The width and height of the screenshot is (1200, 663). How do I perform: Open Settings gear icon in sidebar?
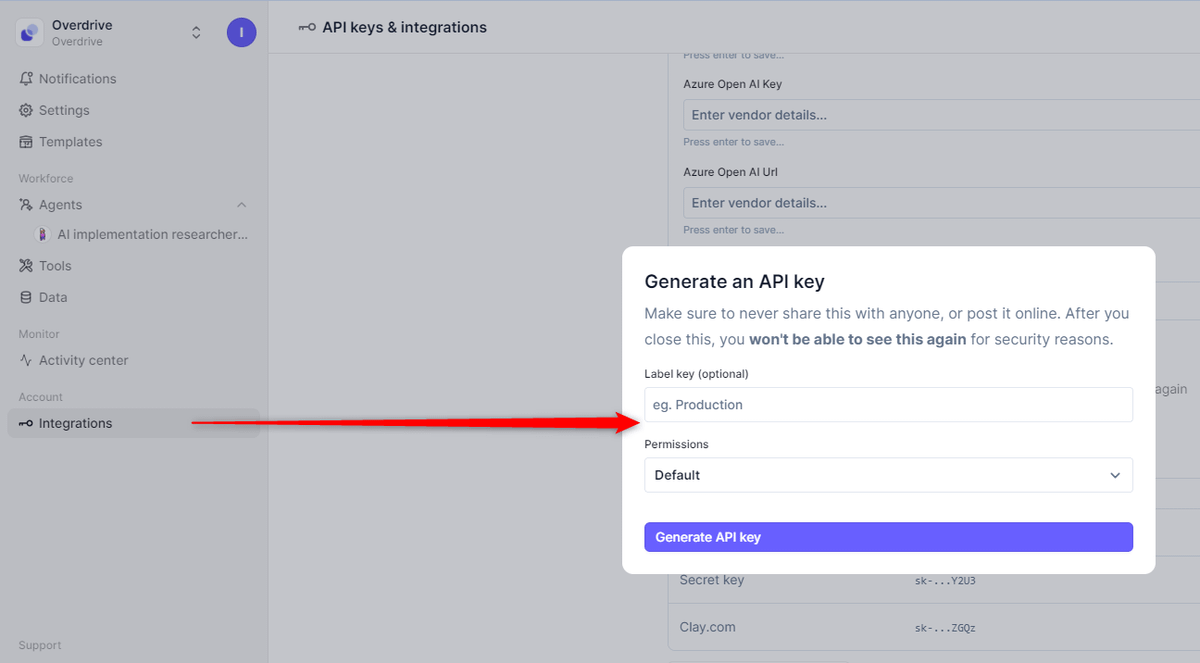coord(27,111)
